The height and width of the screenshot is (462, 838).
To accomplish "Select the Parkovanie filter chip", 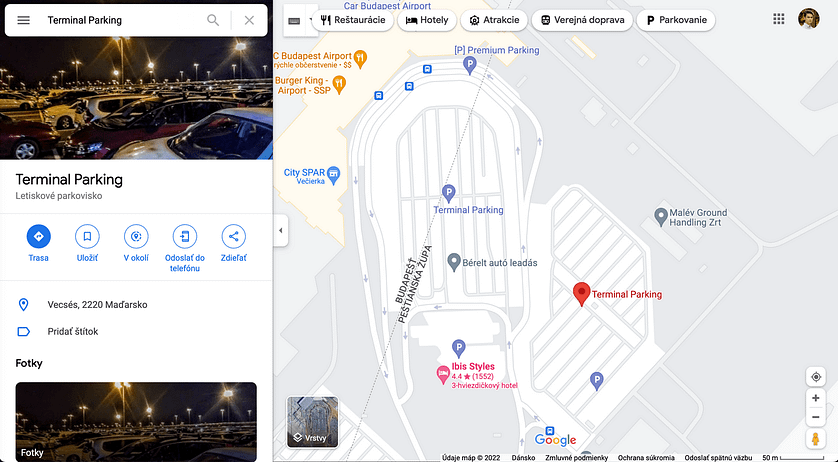I will click(x=676, y=20).
